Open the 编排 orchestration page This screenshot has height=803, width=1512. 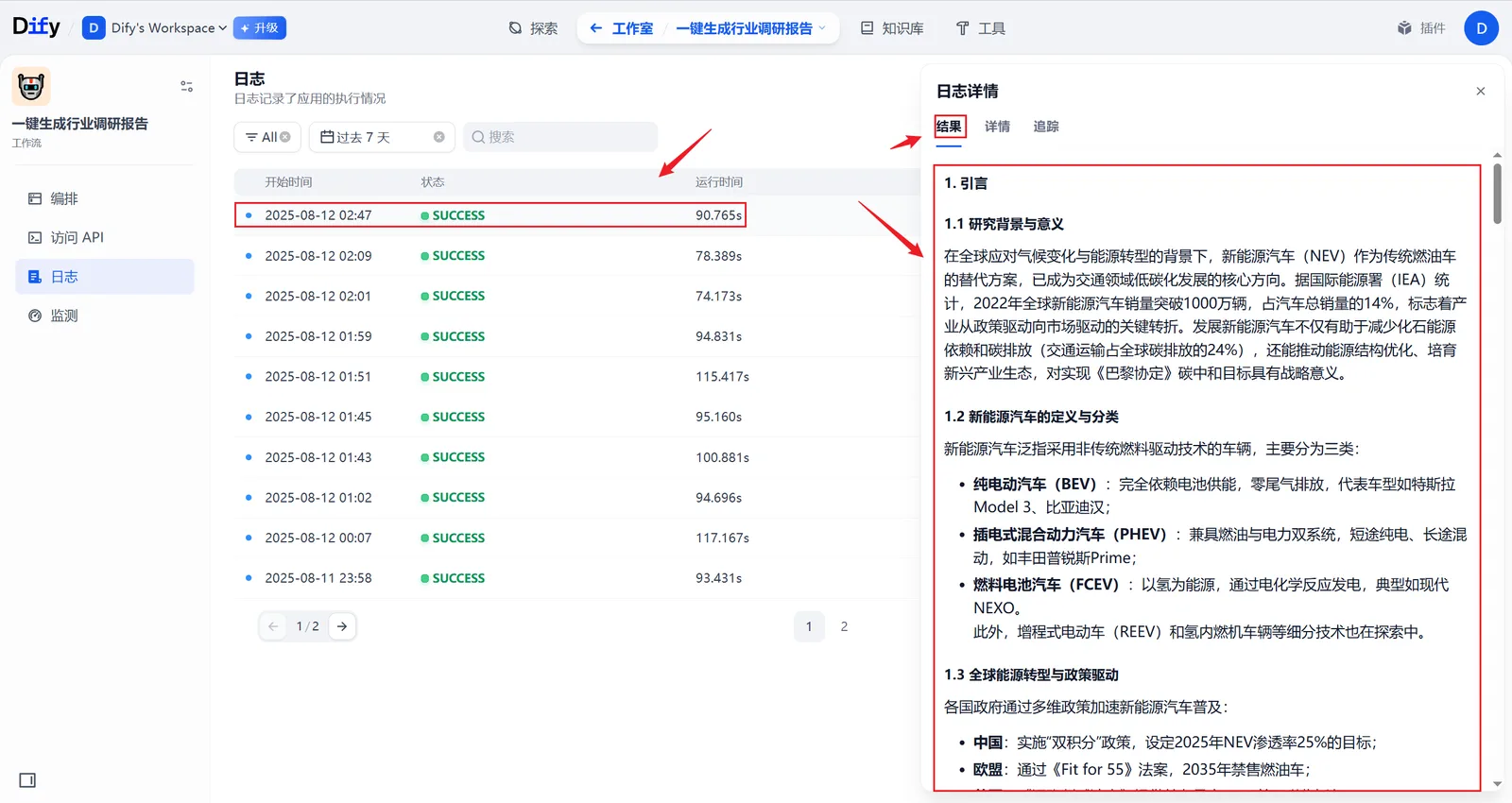105,198
